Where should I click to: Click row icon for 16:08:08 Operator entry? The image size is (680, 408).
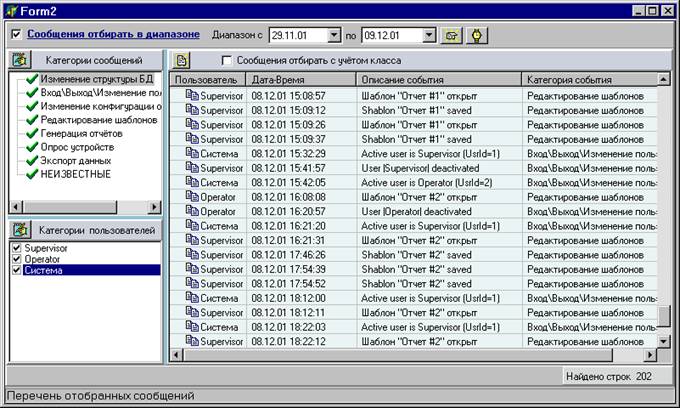192,196
